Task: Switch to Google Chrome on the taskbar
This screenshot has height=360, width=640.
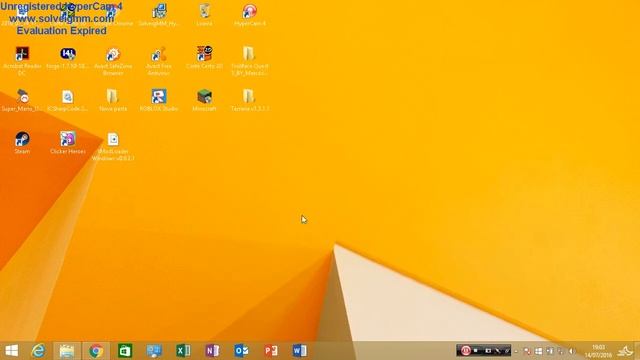Action: click(x=96, y=351)
